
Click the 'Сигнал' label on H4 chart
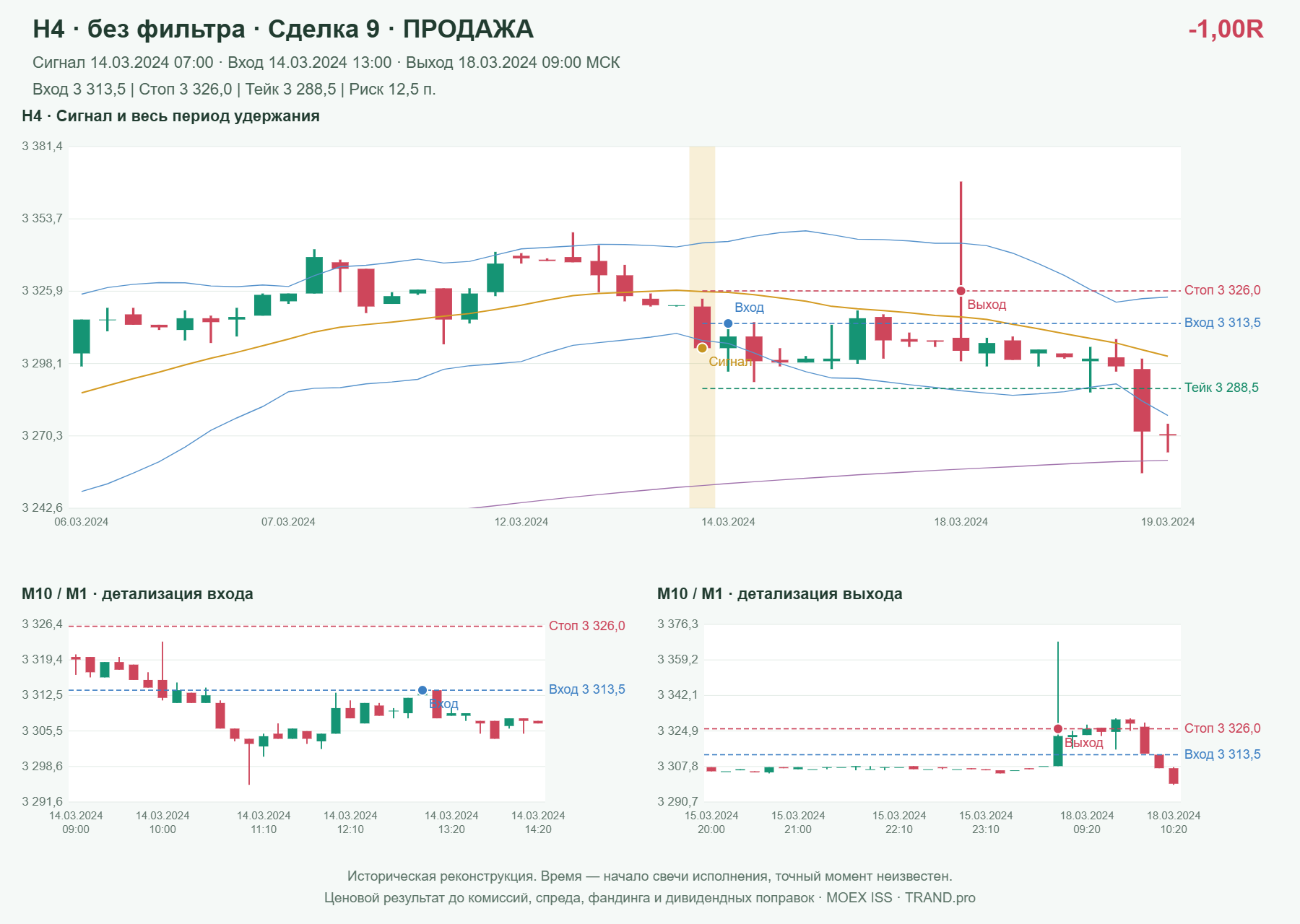click(x=730, y=362)
